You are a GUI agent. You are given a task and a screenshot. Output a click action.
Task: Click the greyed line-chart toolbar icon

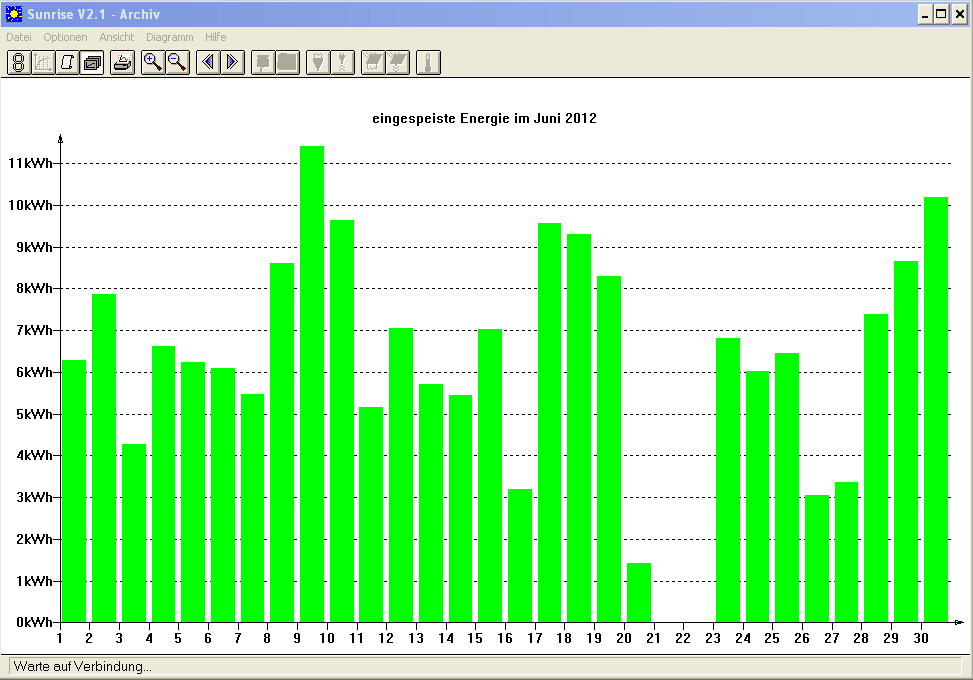click(43, 62)
